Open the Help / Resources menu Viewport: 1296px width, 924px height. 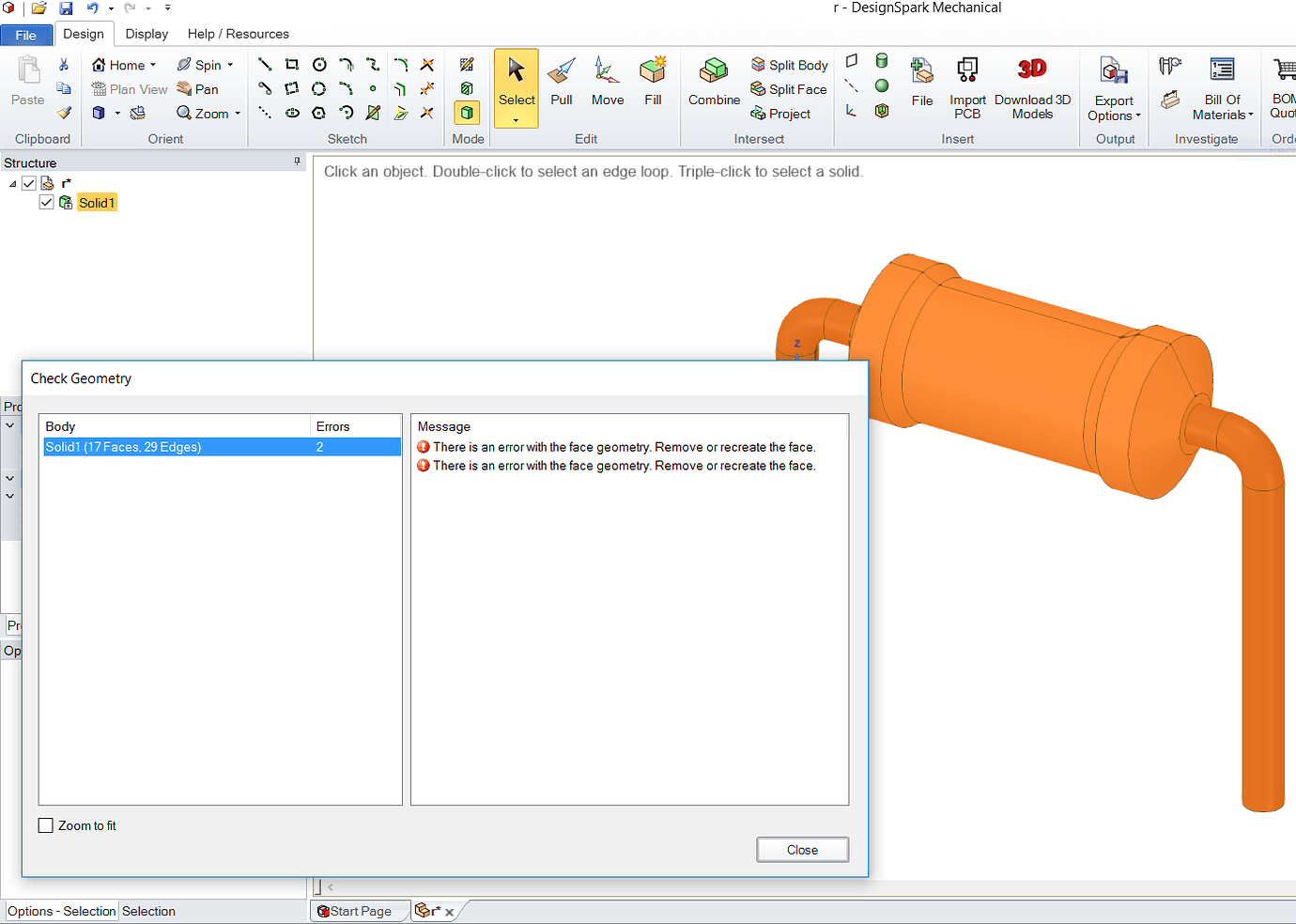pyautogui.click(x=238, y=34)
